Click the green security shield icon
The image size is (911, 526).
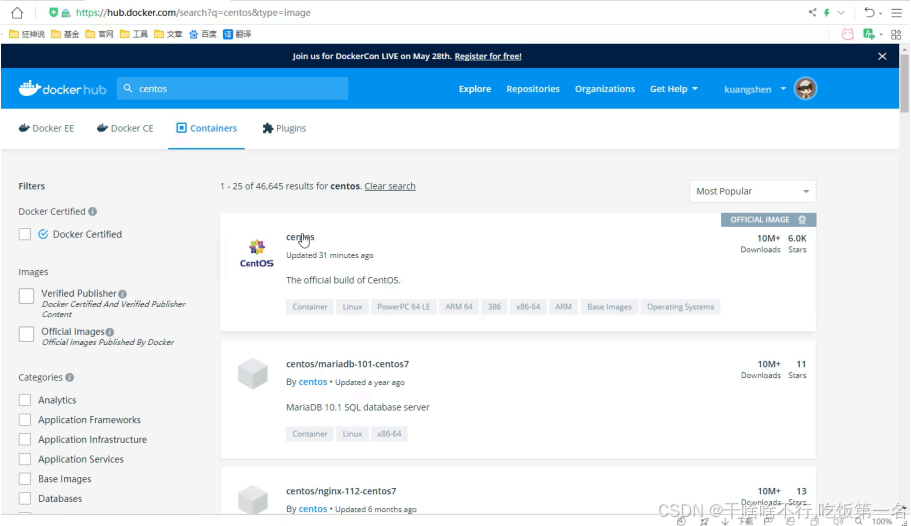tap(53, 12)
